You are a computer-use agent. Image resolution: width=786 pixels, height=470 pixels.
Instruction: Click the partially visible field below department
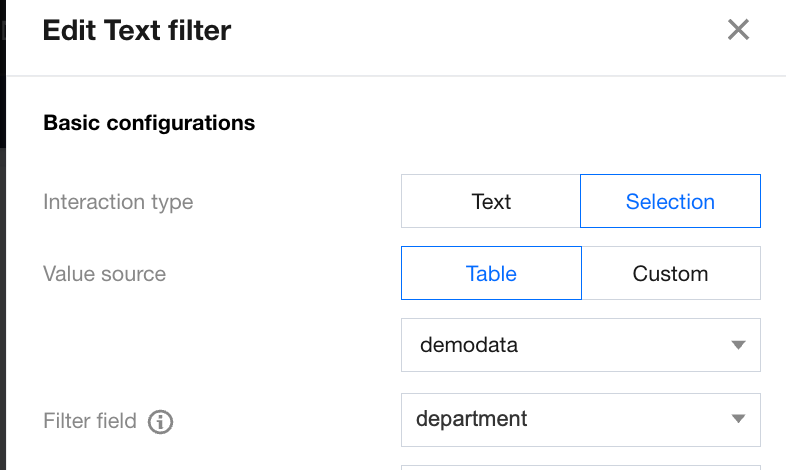point(580,466)
